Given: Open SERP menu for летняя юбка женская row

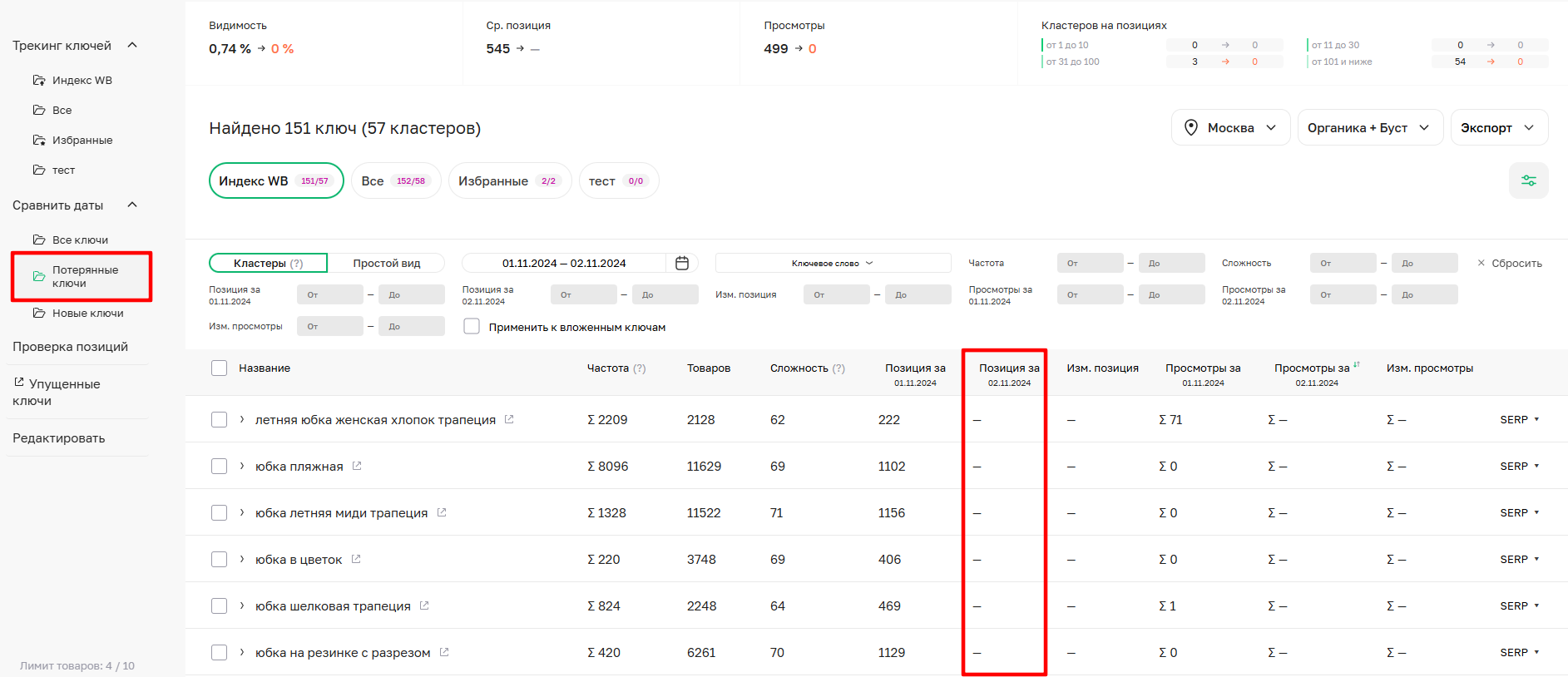Looking at the screenshot, I should click(x=1519, y=420).
